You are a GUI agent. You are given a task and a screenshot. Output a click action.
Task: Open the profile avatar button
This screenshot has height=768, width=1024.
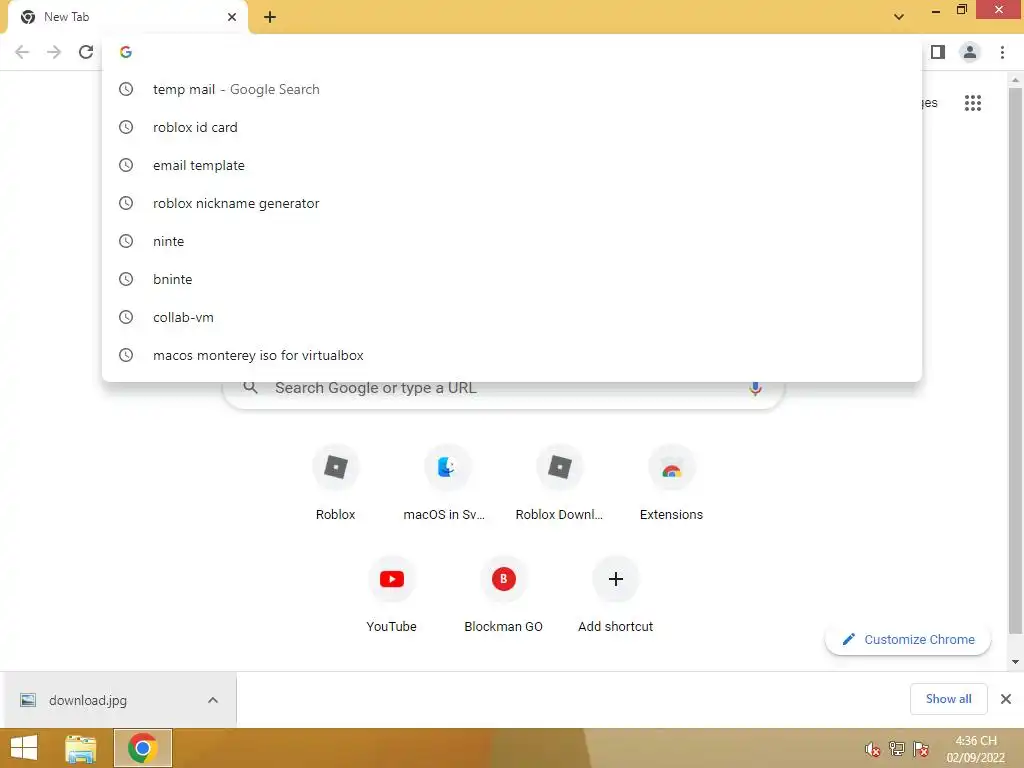click(x=970, y=52)
